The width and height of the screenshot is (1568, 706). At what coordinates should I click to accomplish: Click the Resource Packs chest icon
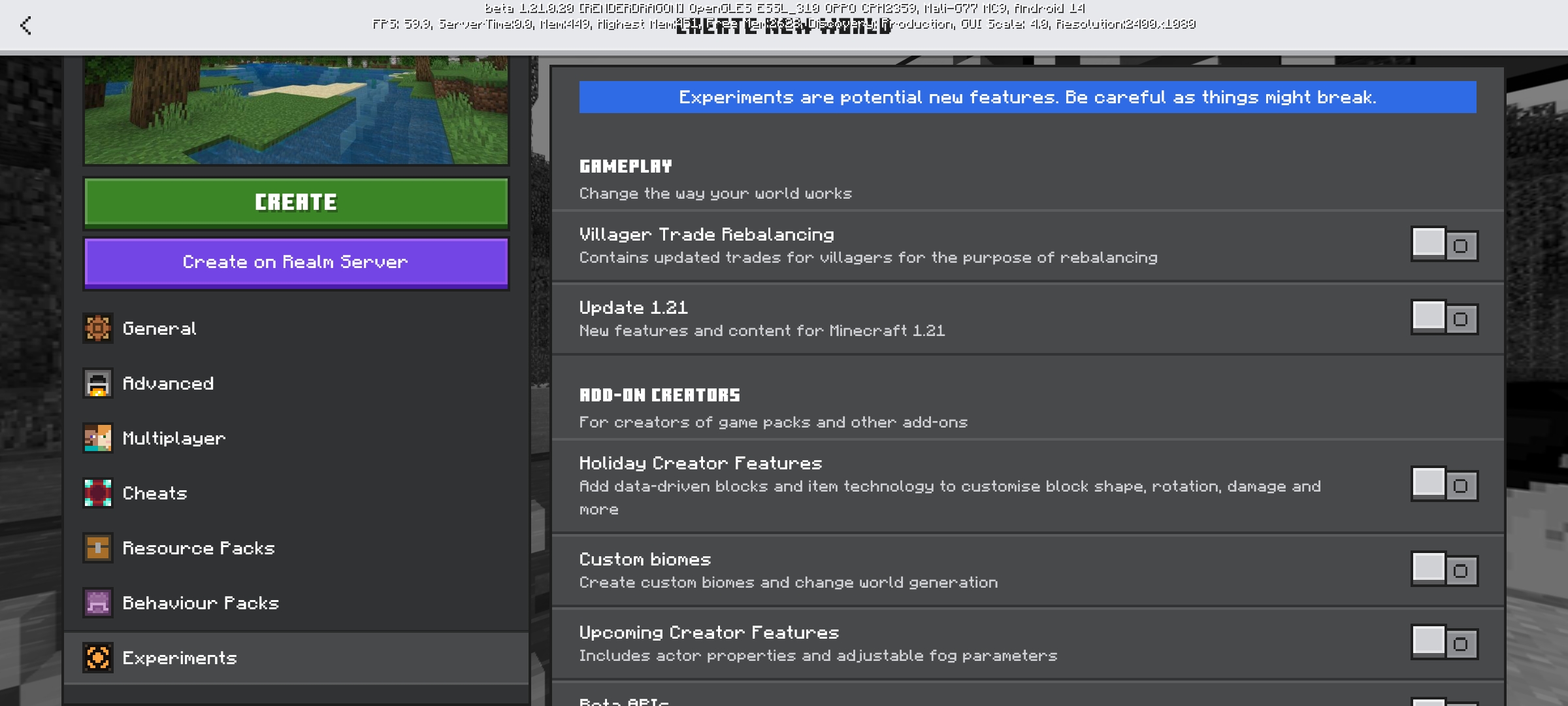tap(98, 548)
